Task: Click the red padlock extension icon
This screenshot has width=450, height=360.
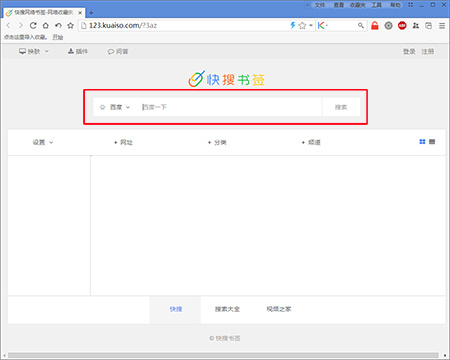Action: (375, 25)
